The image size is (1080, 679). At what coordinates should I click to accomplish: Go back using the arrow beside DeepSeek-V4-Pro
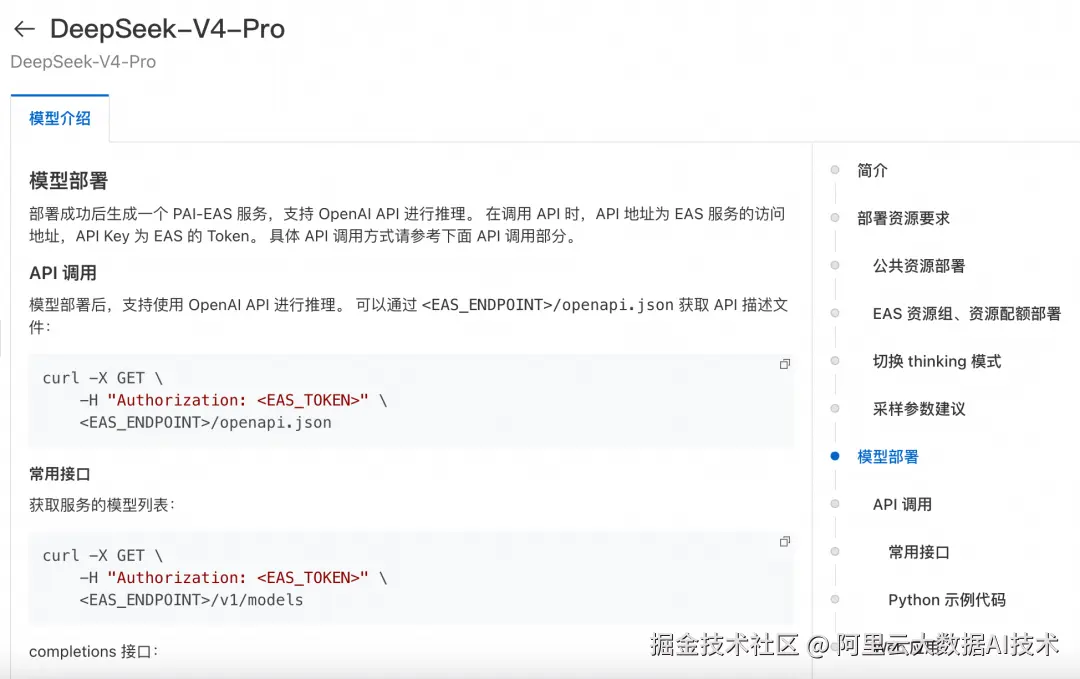(x=24, y=29)
